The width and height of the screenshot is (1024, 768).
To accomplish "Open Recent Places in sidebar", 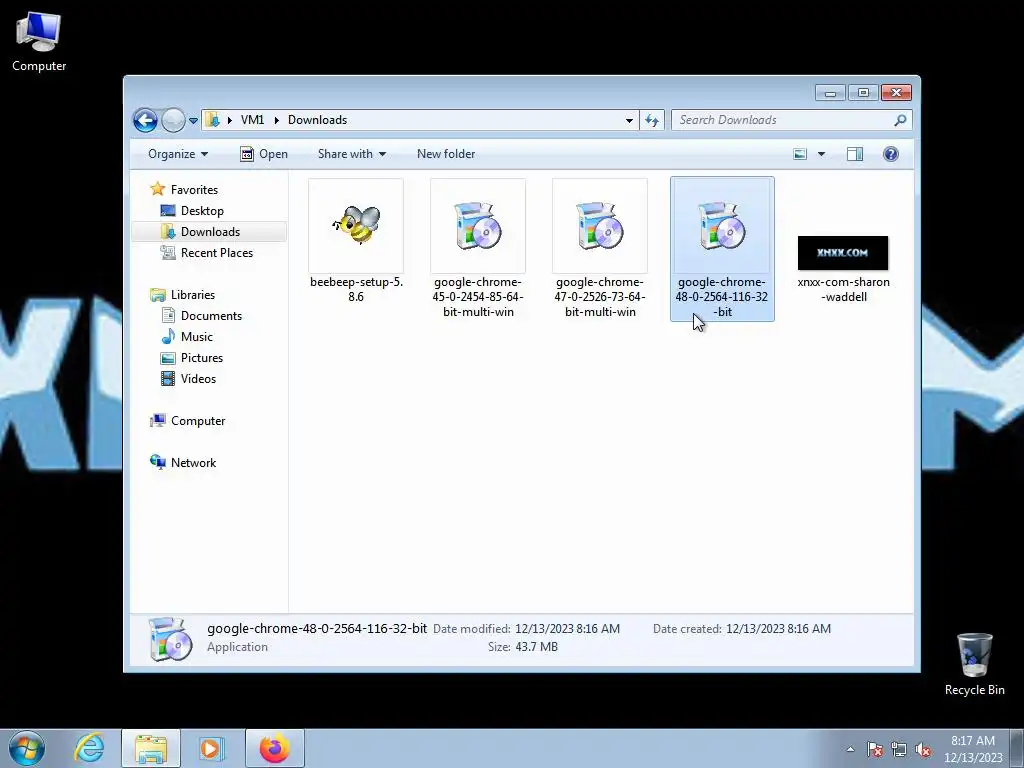I will [217, 253].
